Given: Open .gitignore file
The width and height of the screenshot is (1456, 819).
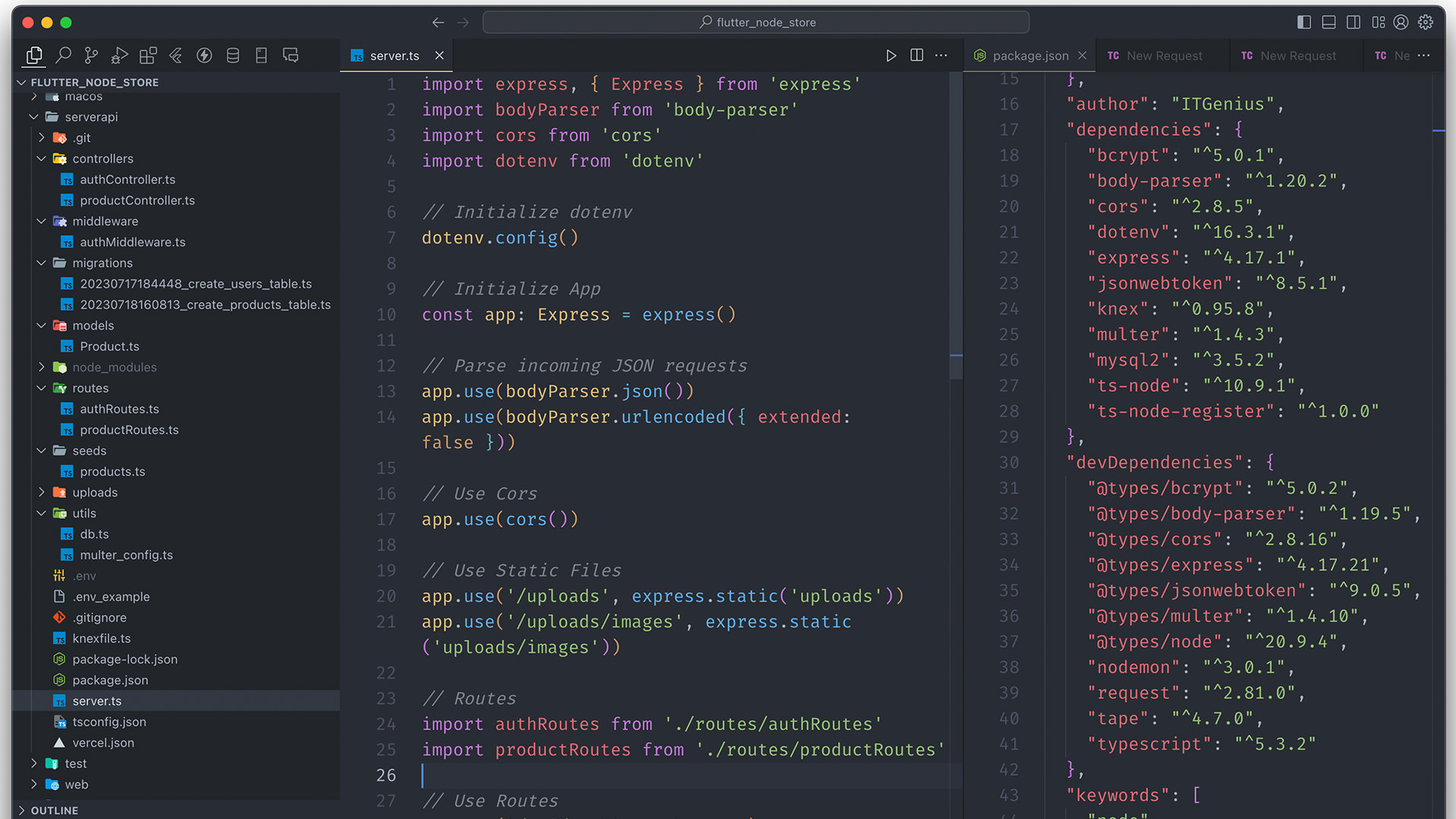Looking at the screenshot, I should [99, 617].
